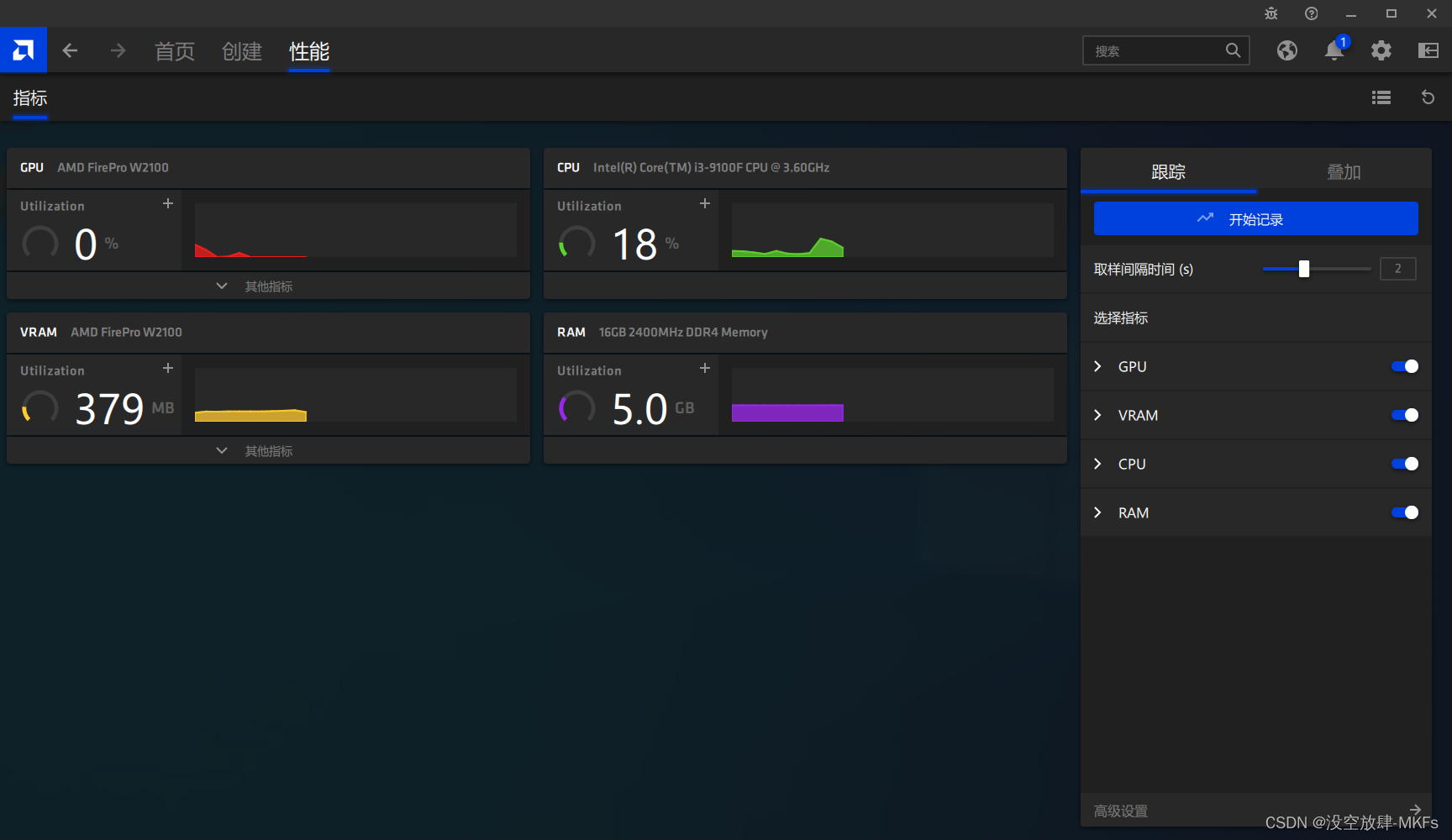Open the 首页 tab
1452x840 pixels.
click(x=175, y=51)
